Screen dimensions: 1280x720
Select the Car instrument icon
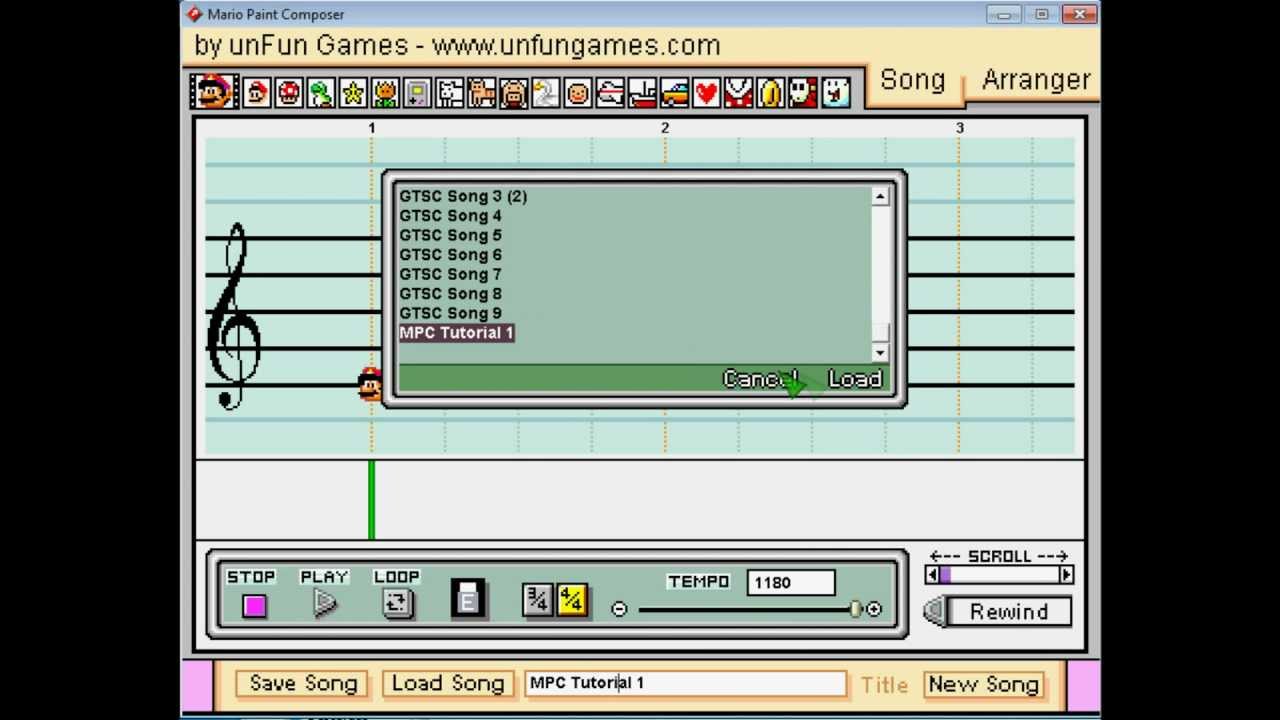674,94
